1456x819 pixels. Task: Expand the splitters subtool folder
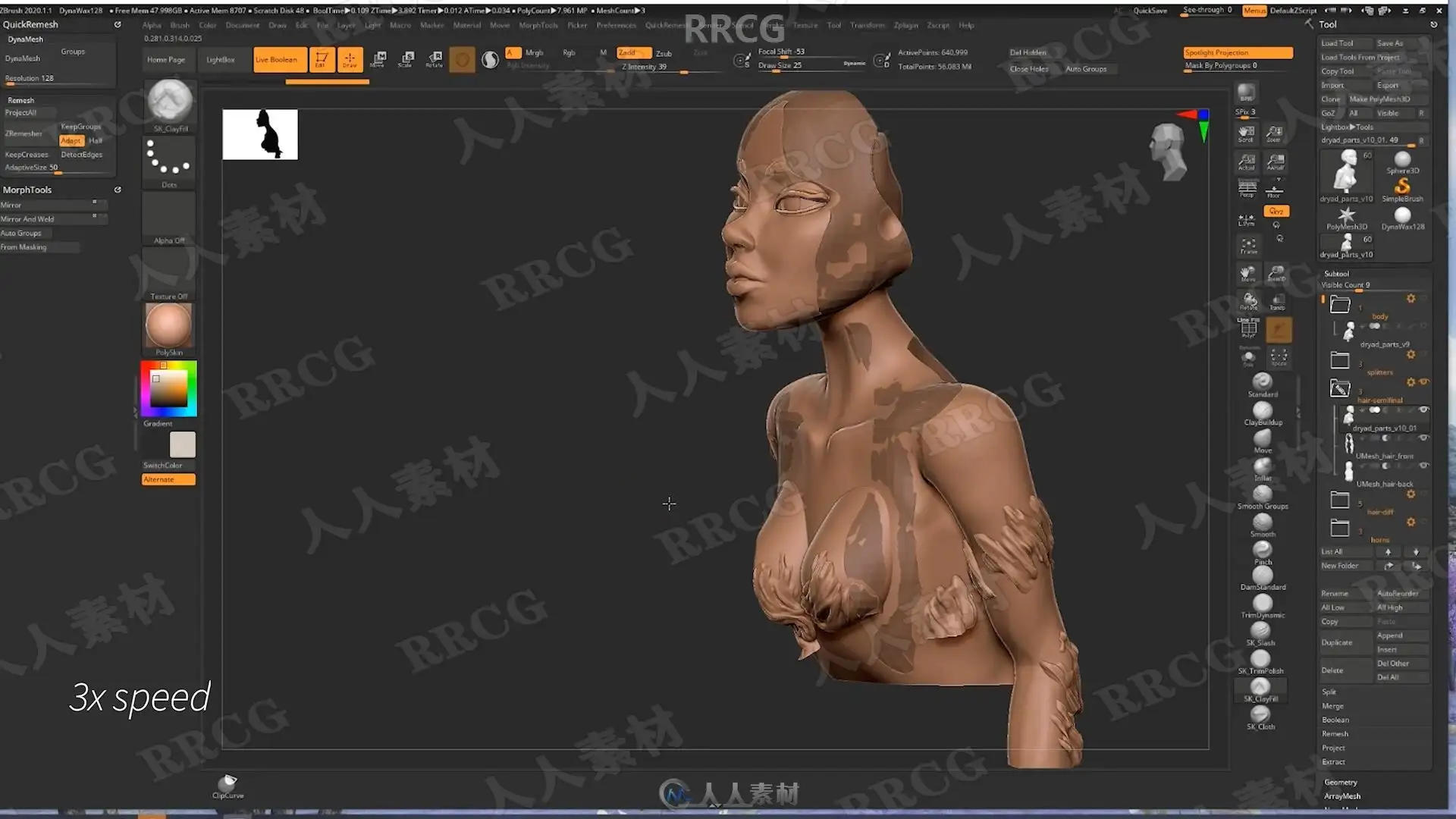[1340, 360]
